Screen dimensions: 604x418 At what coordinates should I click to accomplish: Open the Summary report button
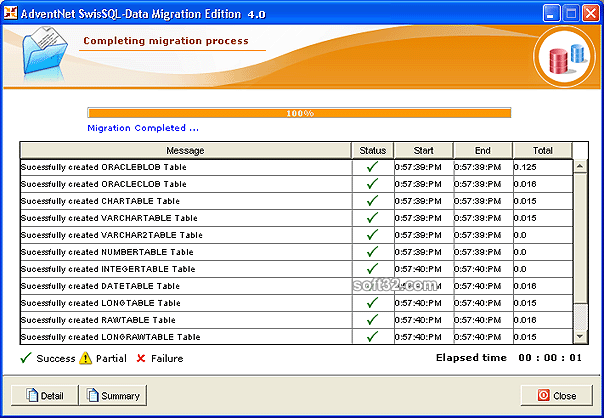point(113,395)
